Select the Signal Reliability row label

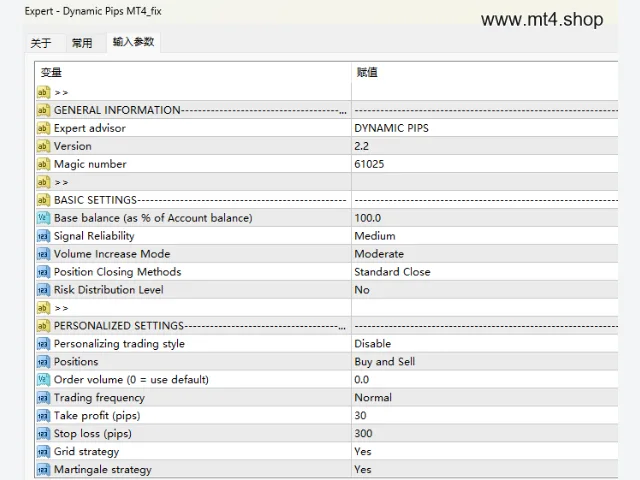pyautogui.click(x=94, y=236)
